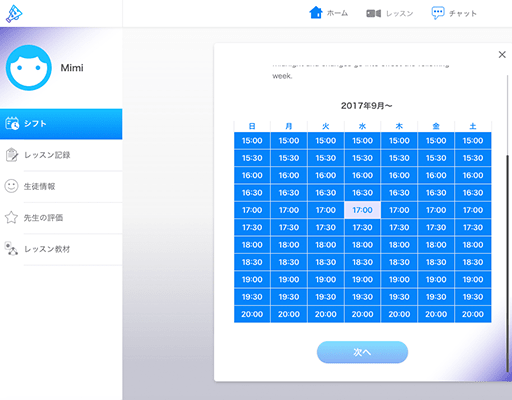The width and height of the screenshot is (512, 400).
Task: Select the シフト calendar icon
Action: click(12, 123)
